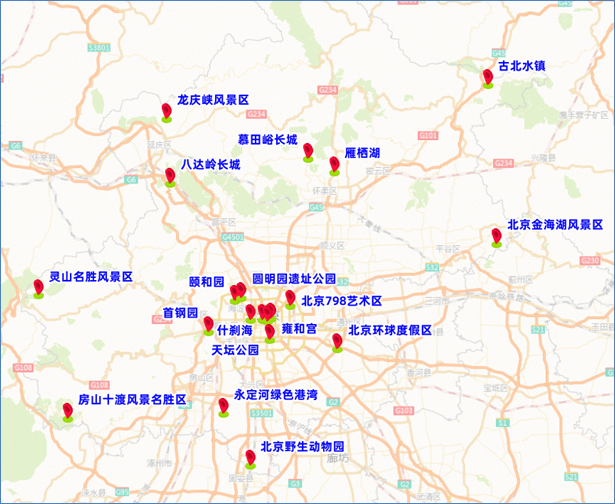Viewport: 615px width, 504px height.
Task: Click the 房山十渡风景名胜区 marker pin
Action: pos(68,410)
